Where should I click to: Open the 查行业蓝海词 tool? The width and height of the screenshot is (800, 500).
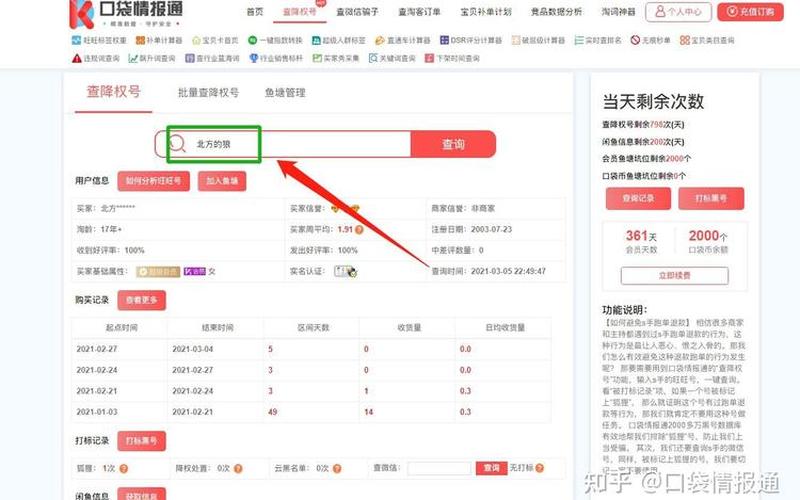(x=212, y=59)
